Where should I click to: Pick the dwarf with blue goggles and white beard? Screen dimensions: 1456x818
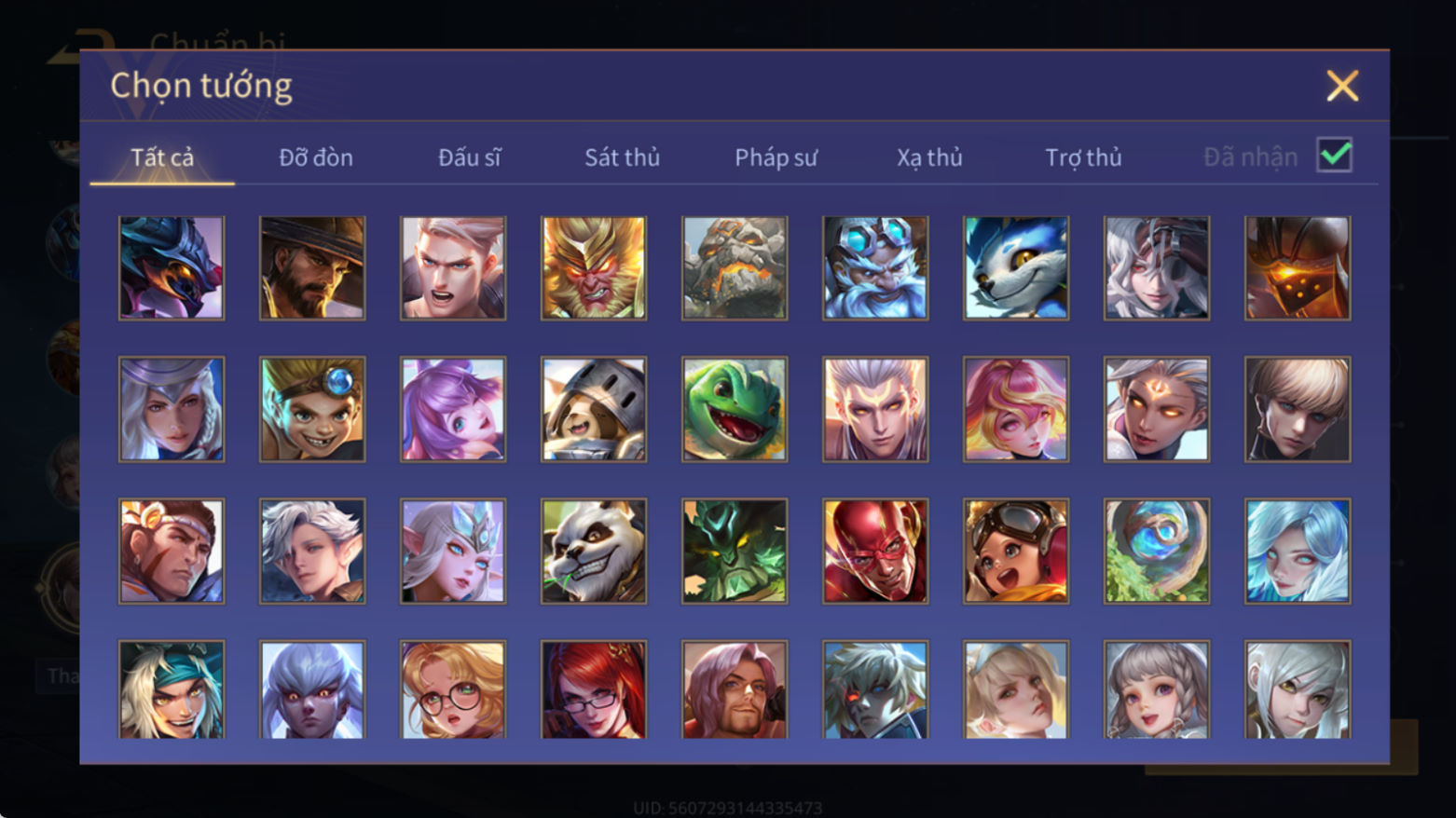[x=875, y=268]
